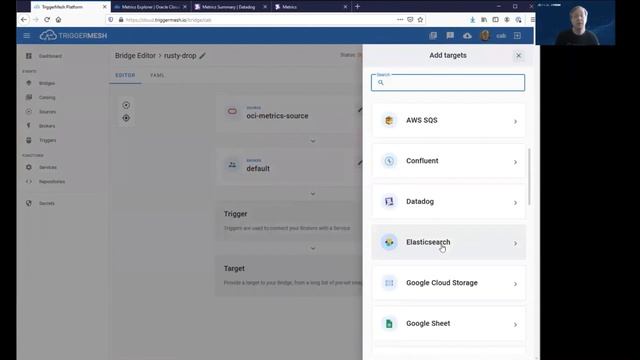
Task: Click the logout icon in header
Action: pos(517,36)
